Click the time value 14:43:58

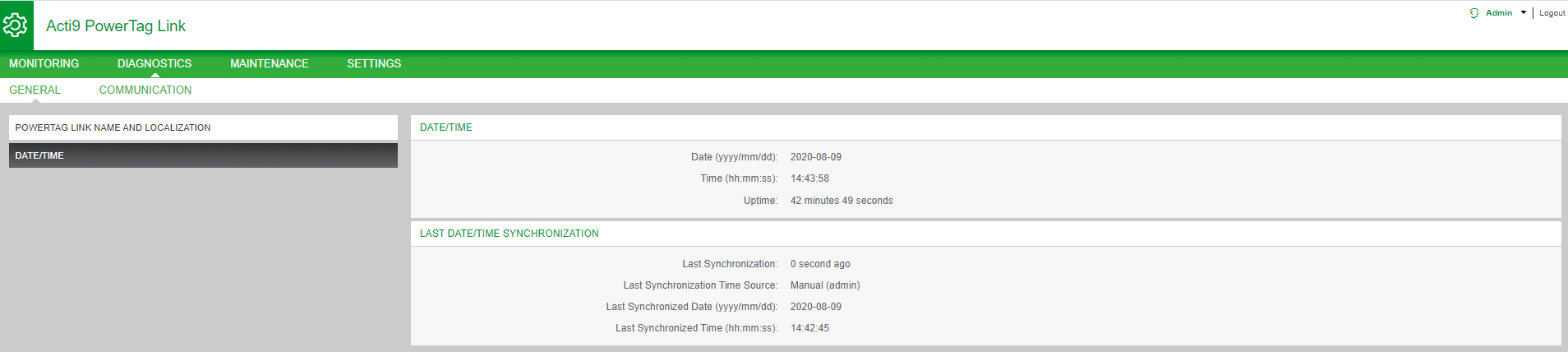809,178
